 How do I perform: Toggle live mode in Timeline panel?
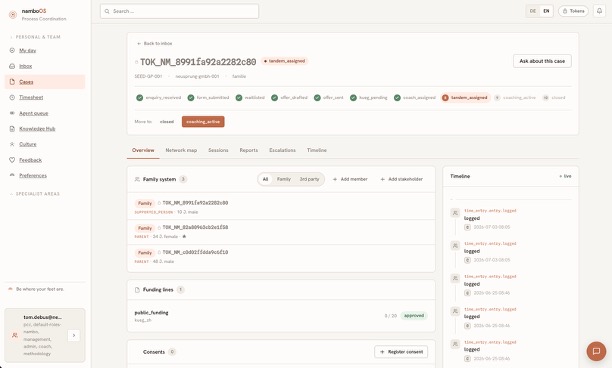click(x=565, y=176)
